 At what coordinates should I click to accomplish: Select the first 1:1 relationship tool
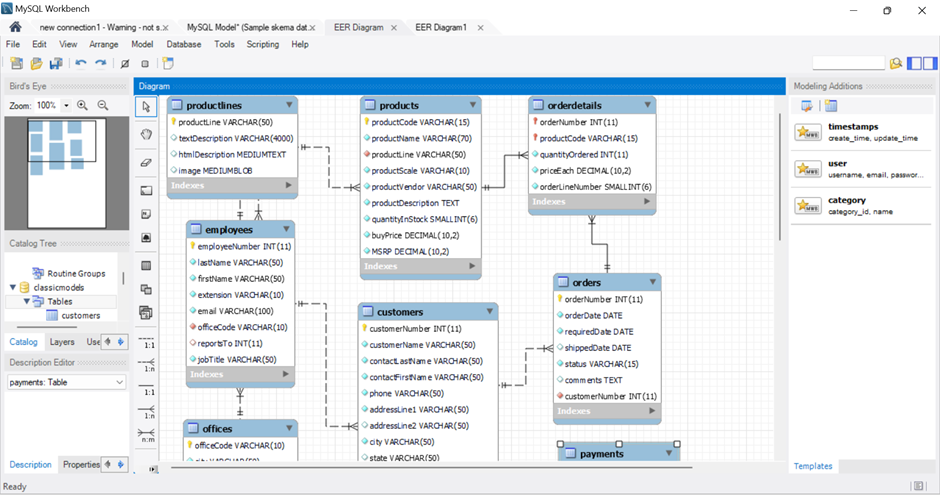pyautogui.click(x=147, y=342)
